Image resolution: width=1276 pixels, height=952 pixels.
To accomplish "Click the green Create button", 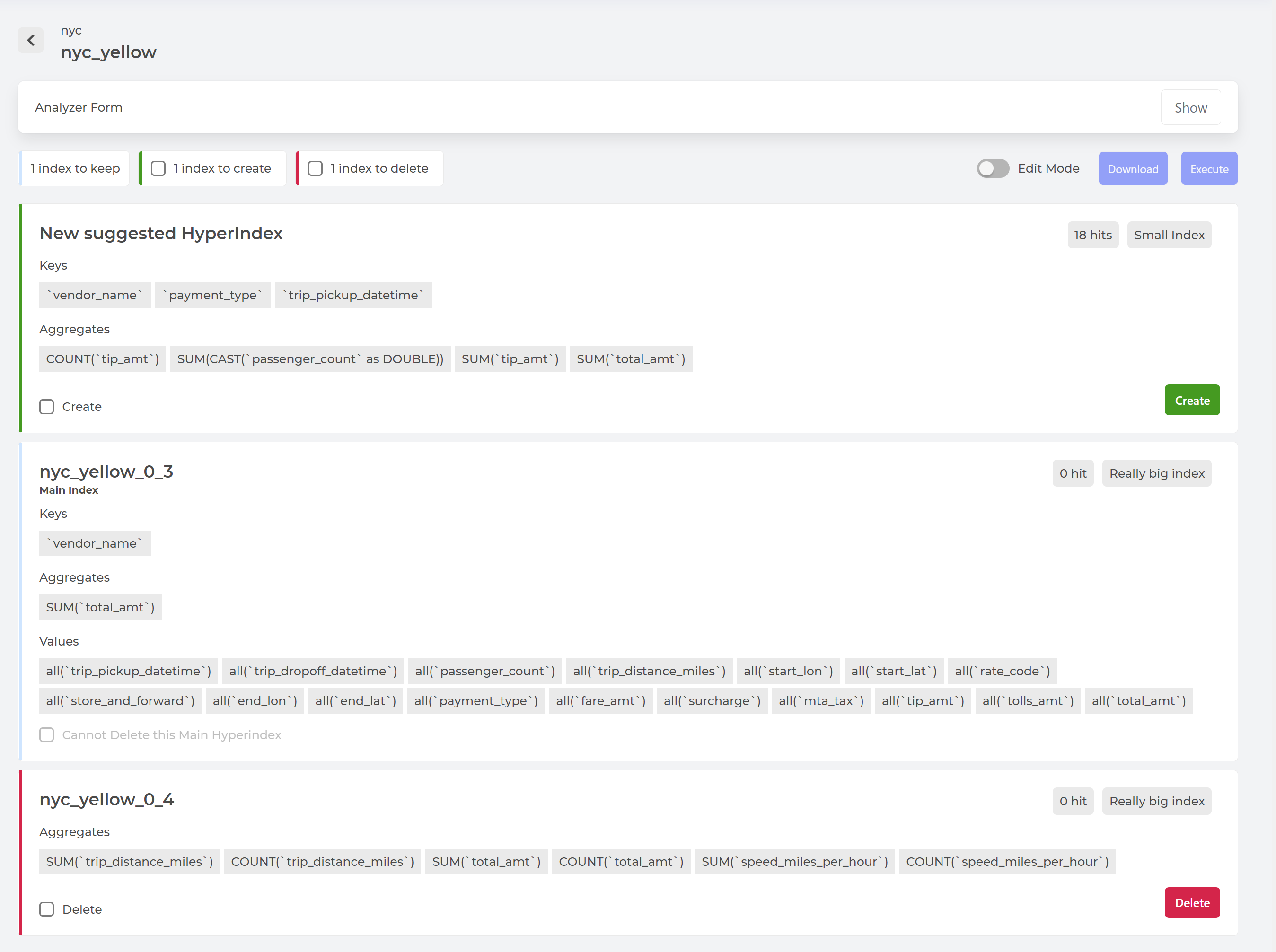I will tap(1192, 401).
